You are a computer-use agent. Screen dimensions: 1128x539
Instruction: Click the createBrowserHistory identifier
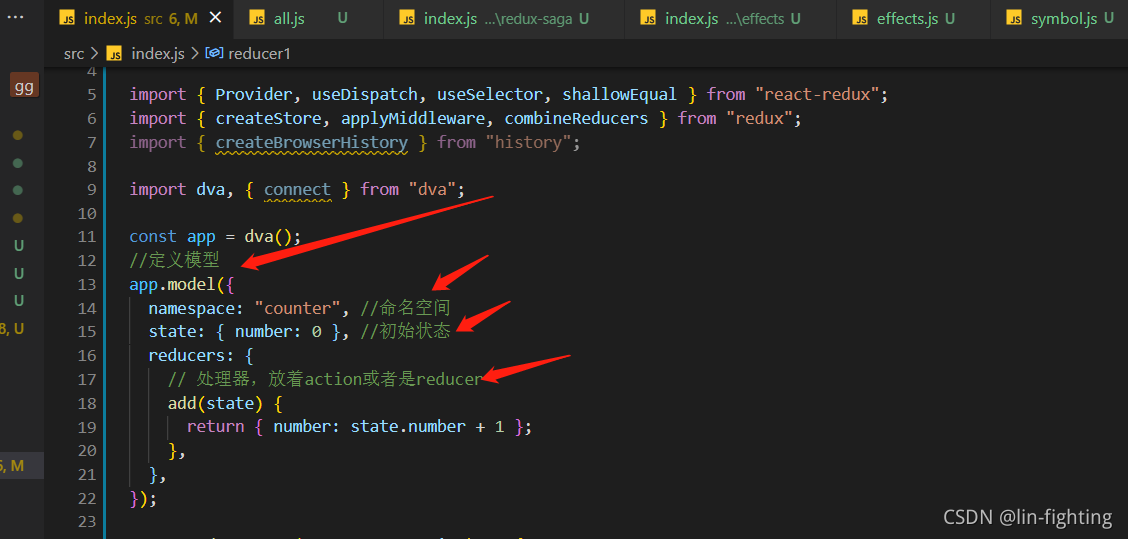pos(312,142)
